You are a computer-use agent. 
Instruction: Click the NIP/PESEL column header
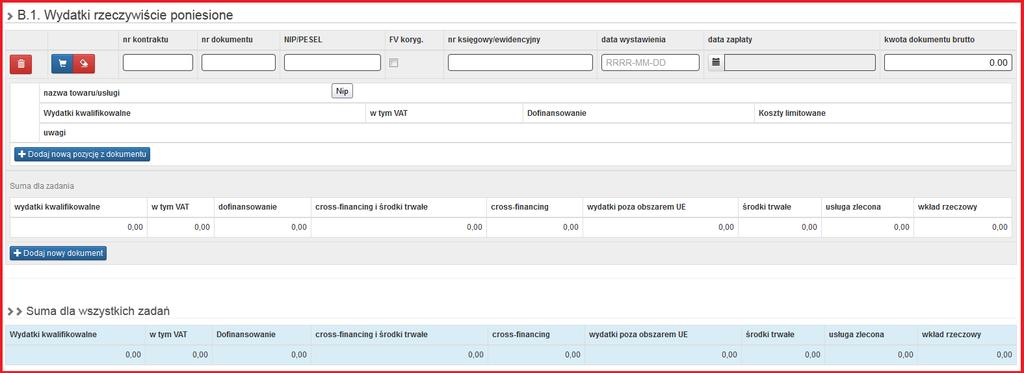tap(304, 39)
